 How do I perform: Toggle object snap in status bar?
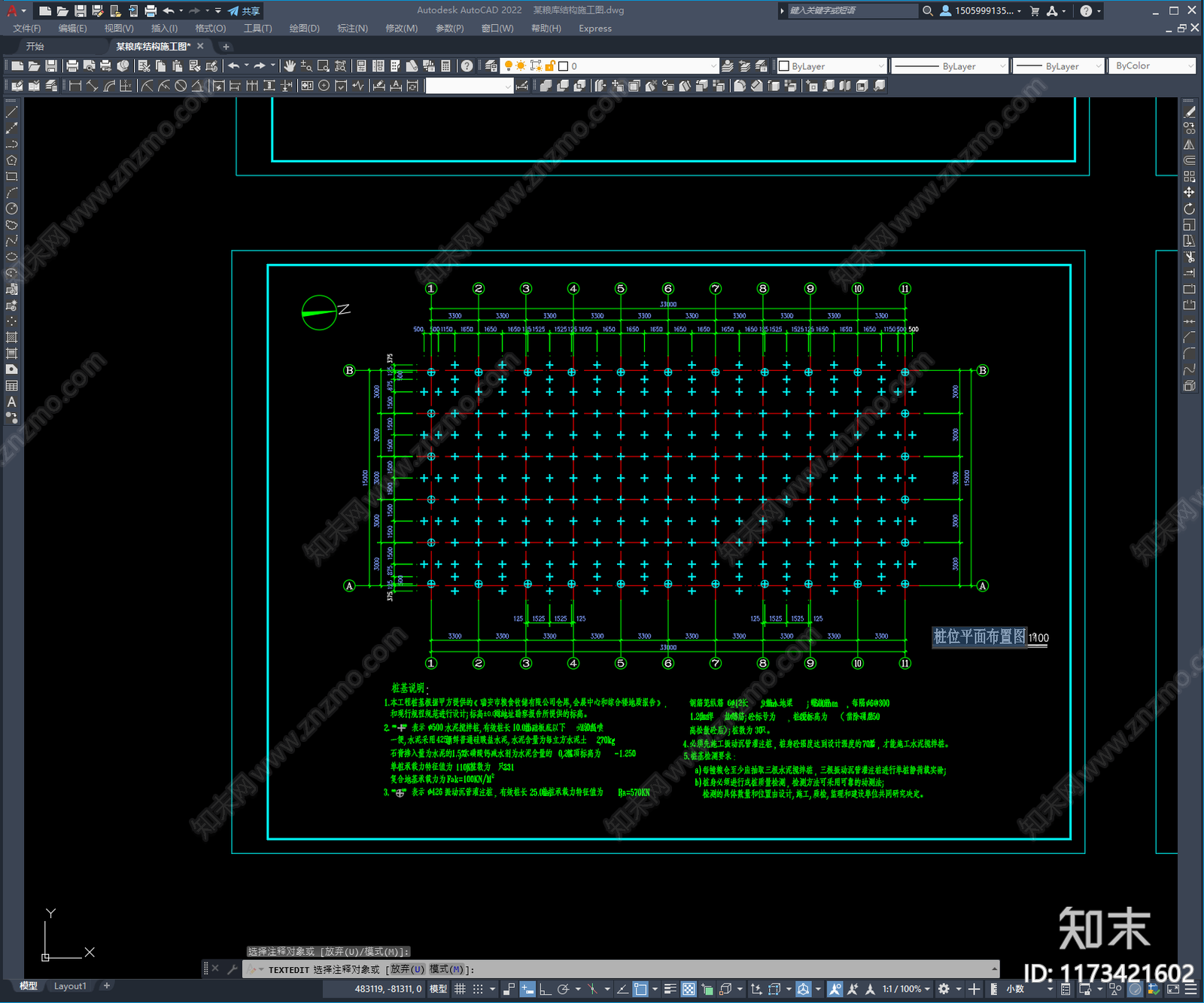(640, 989)
